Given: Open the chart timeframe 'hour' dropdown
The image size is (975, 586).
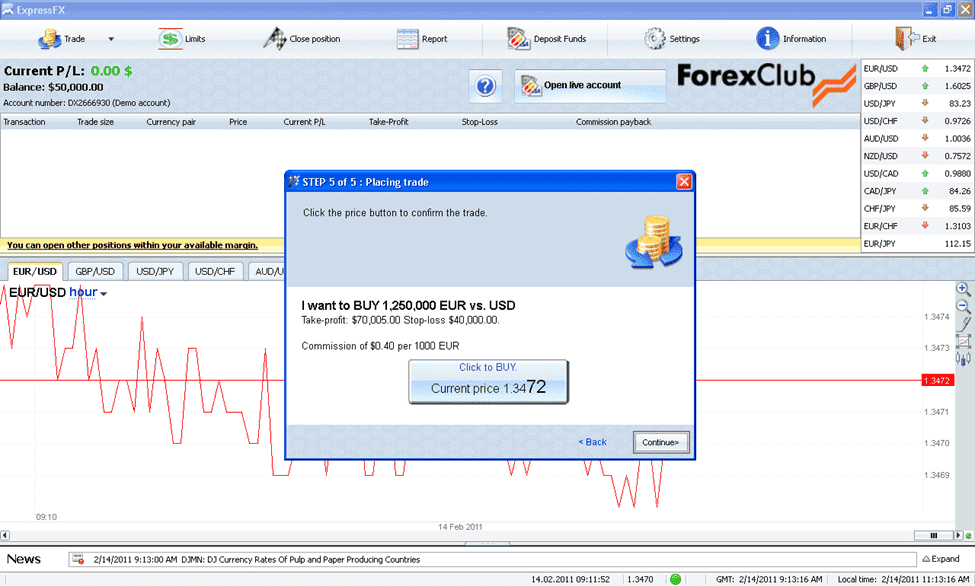Looking at the screenshot, I should click(88, 292).
